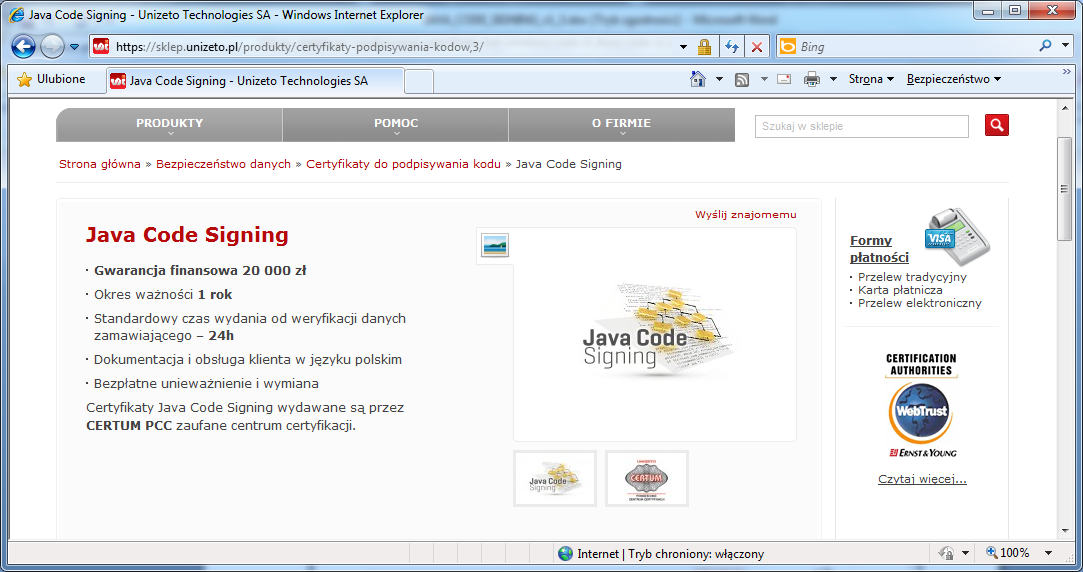Click the RSS feeds icon
The image size is (1083, 572).
tap(742, 79)
